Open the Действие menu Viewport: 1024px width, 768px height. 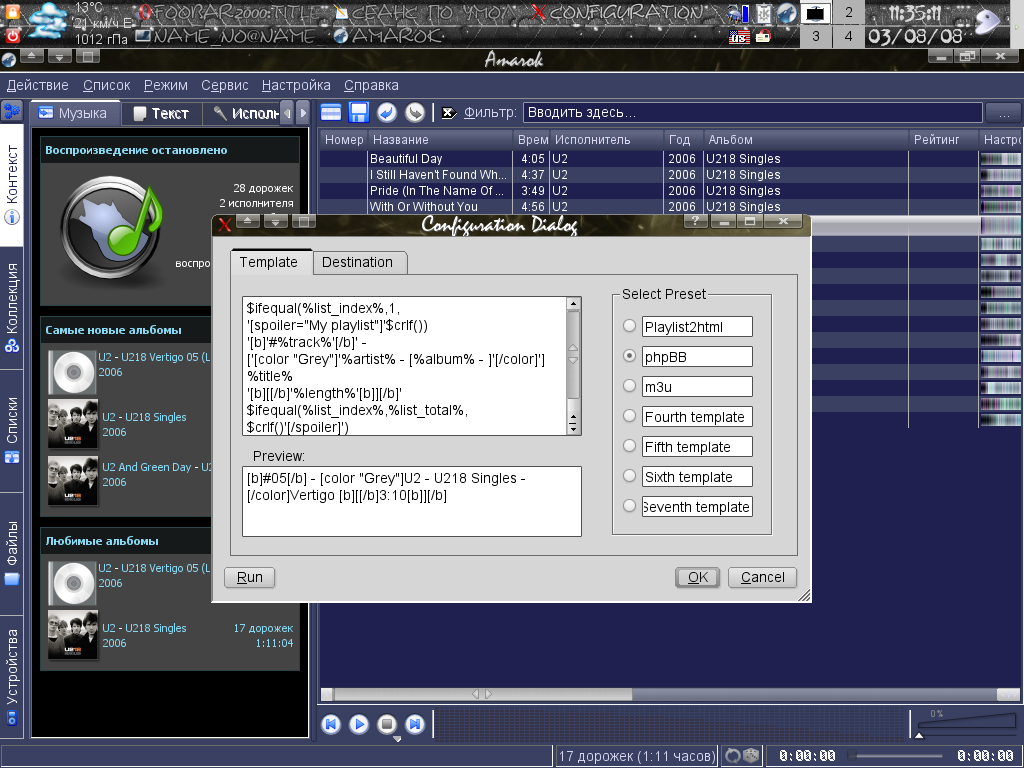tap(37, 86)
